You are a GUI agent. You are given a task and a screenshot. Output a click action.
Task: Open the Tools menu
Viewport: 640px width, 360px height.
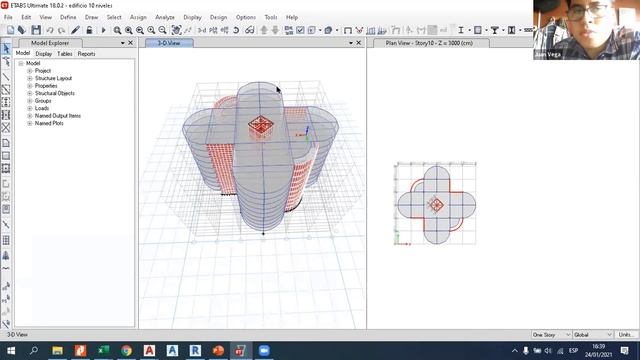[271, 18]
